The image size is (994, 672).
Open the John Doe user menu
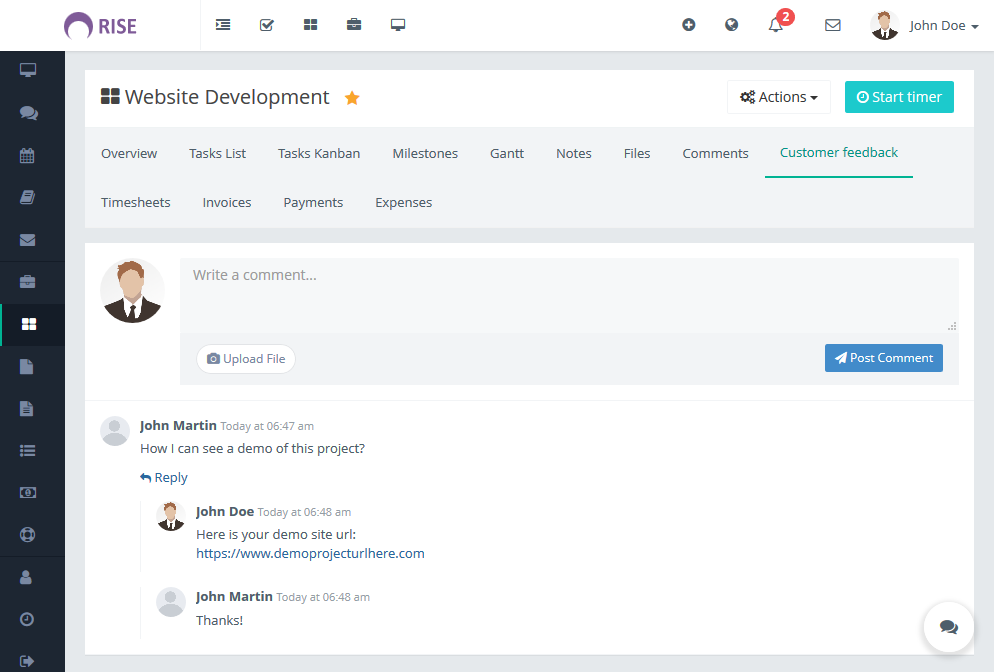coord(925,25)
